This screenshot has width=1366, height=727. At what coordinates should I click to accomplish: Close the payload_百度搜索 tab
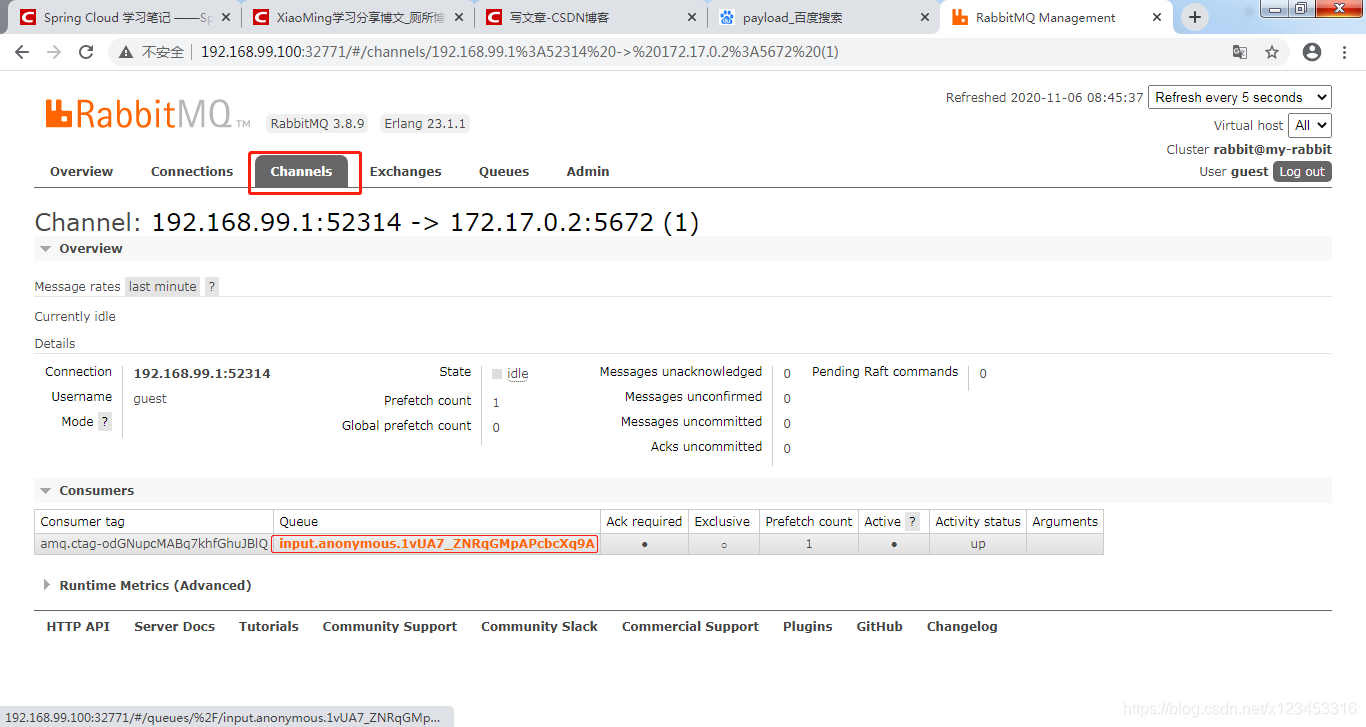[x=925, y=17]
